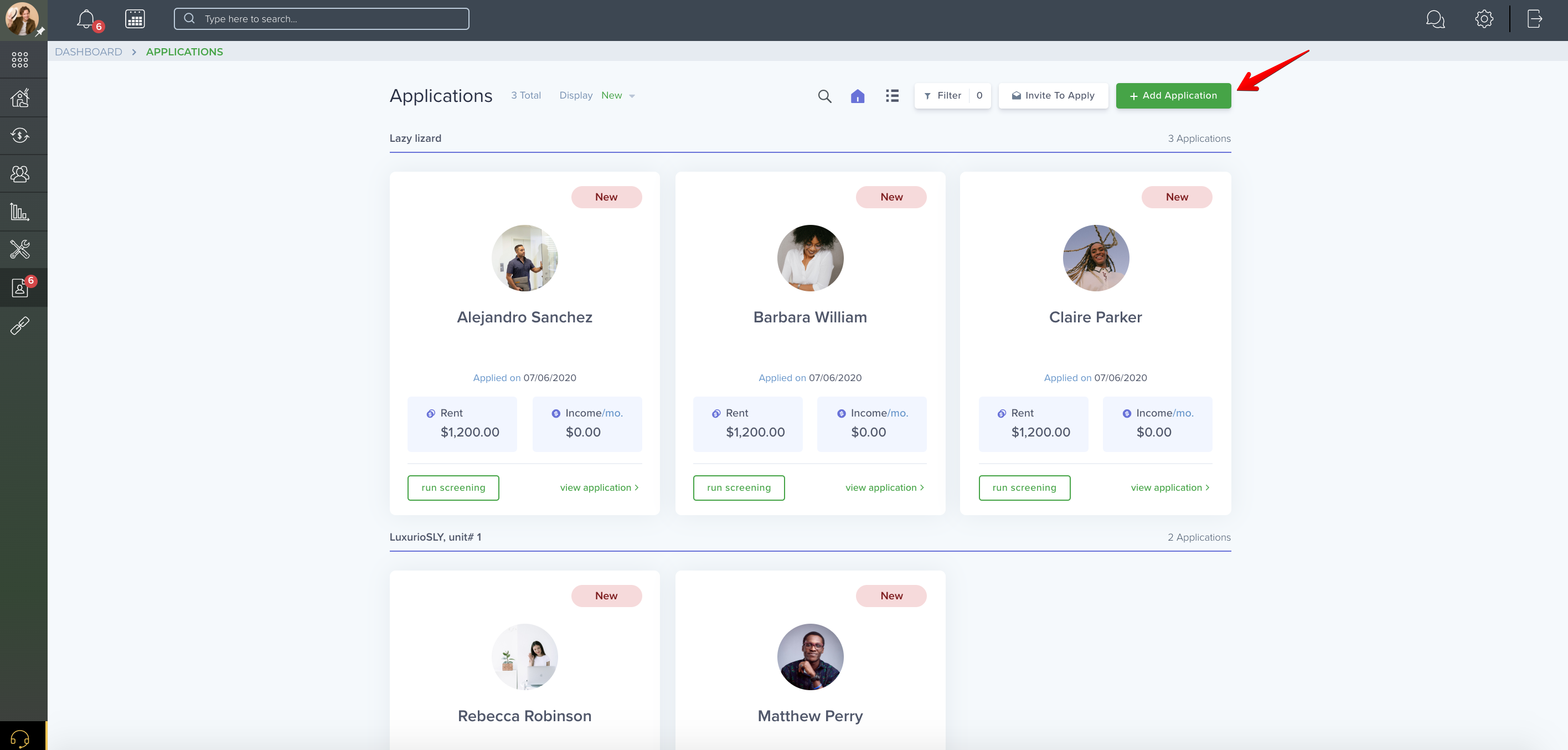Click the LuxurioSLY, unit# 1 heading
Viewport: 1568px width, 750px height.
(435, 537)
